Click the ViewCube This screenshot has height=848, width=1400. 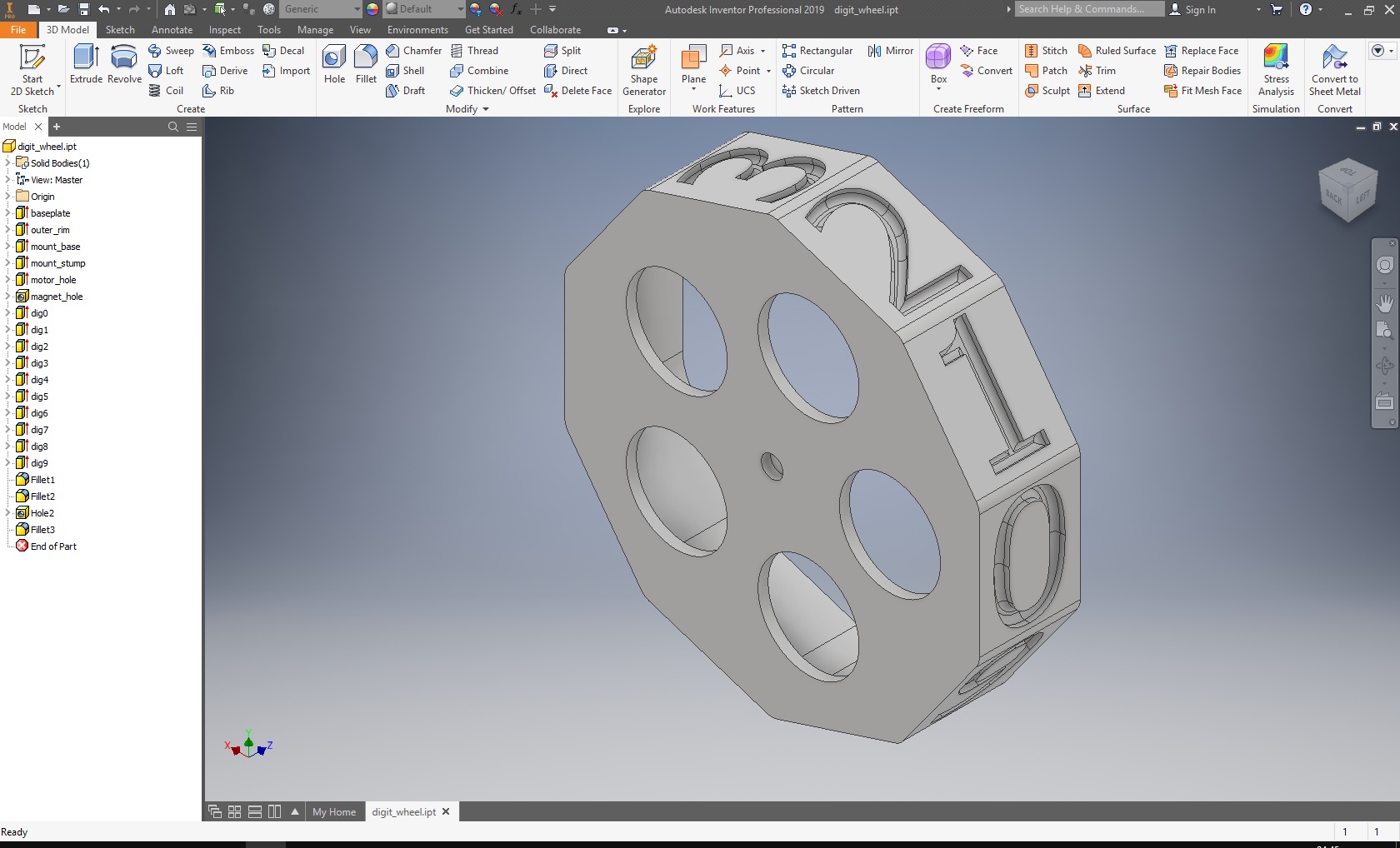click(1347, 189)
